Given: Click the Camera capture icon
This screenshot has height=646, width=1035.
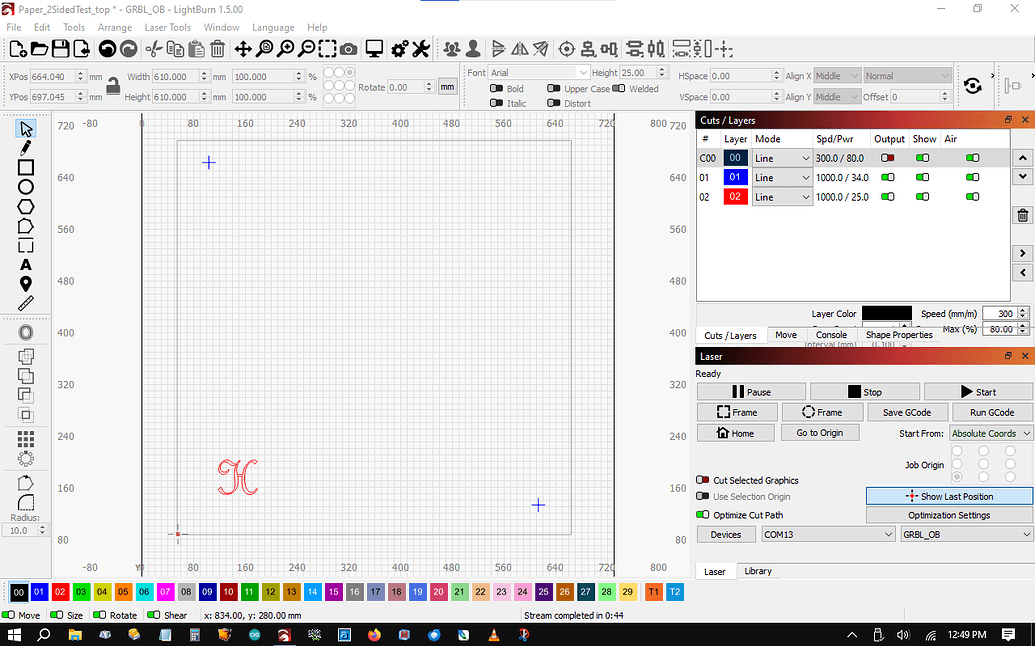Looking at the screenshot, I should point(349,49).
